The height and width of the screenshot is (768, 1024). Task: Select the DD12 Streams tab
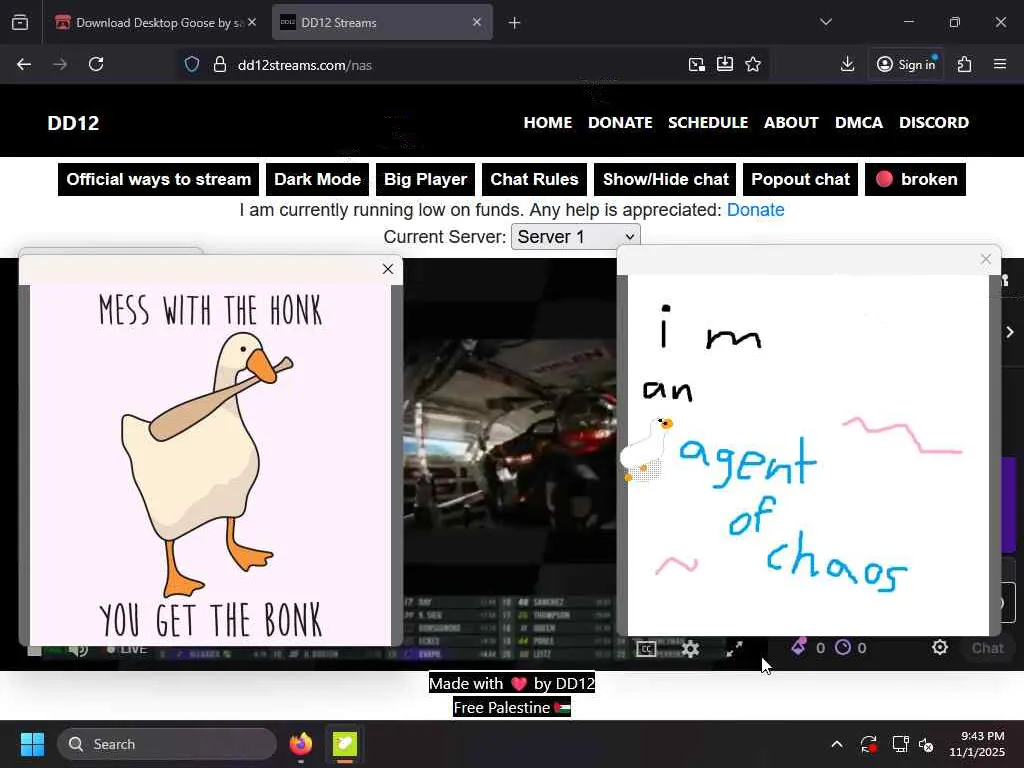coord(382,22)
